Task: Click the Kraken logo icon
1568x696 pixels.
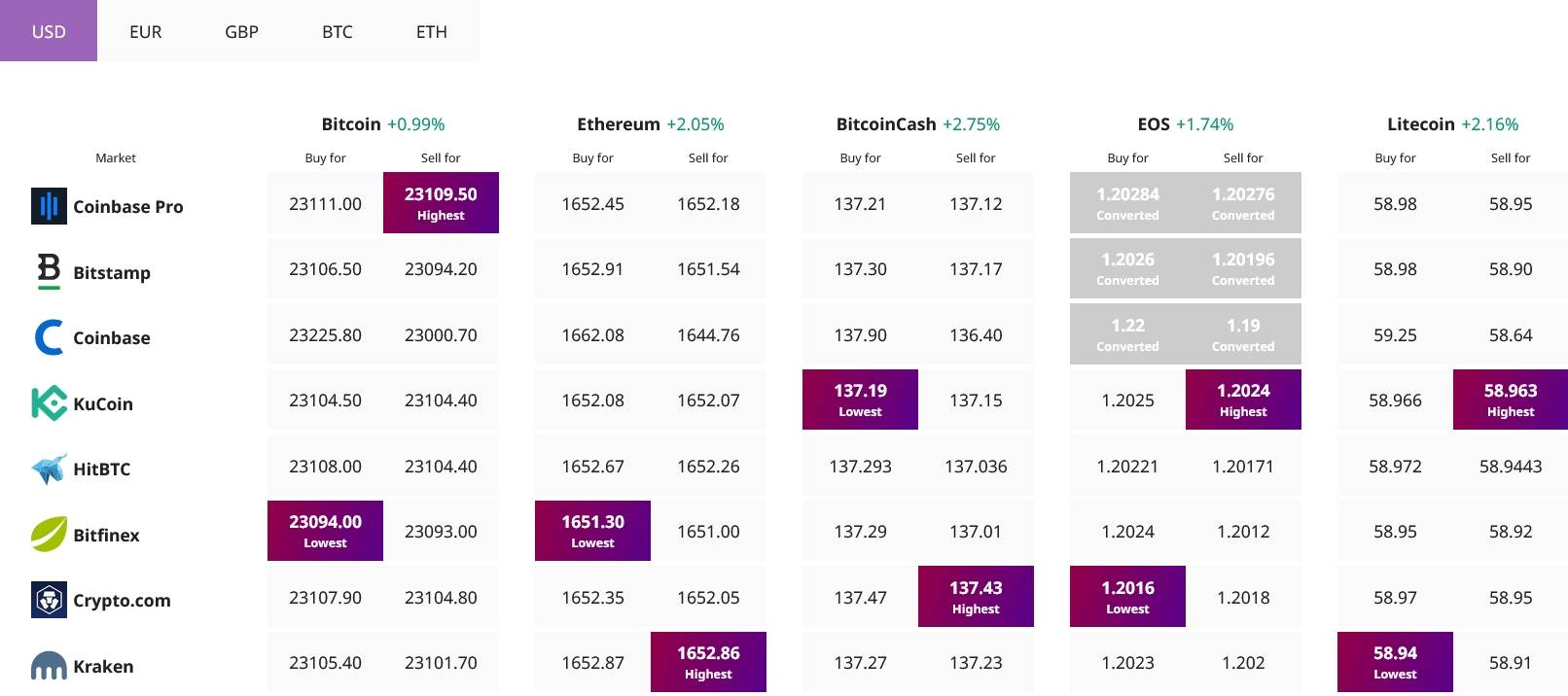Action: [49, 666]
